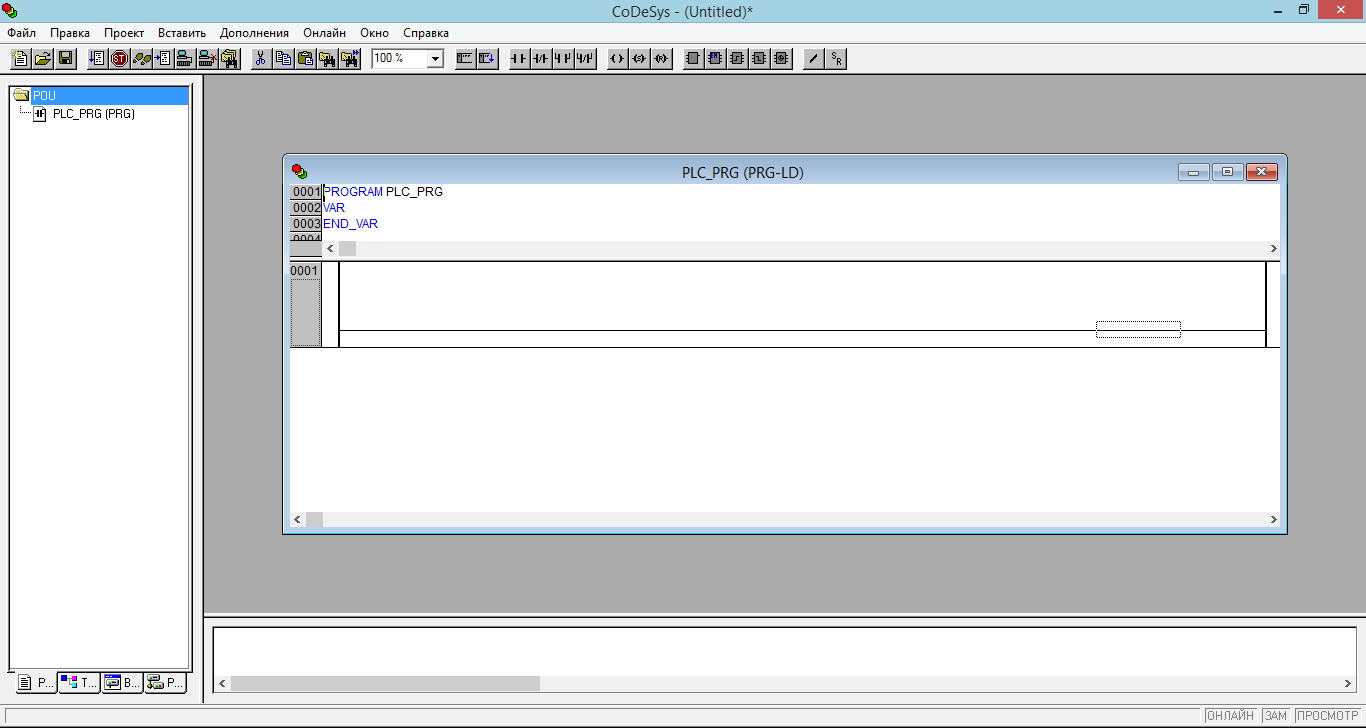Image resolution: width=1366 pixels, height=728 pixels.
Task: Click the Run program toolbar icon
Action: click(97, 59)
